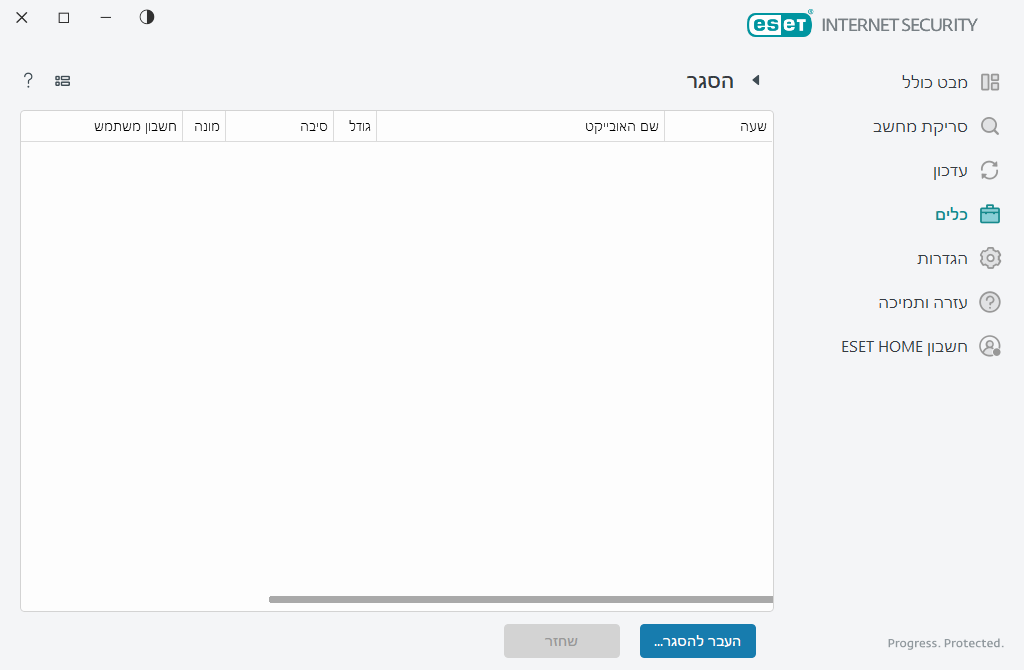
Task: Click the ESET logo in the titlebar
Action: point(780,23)
